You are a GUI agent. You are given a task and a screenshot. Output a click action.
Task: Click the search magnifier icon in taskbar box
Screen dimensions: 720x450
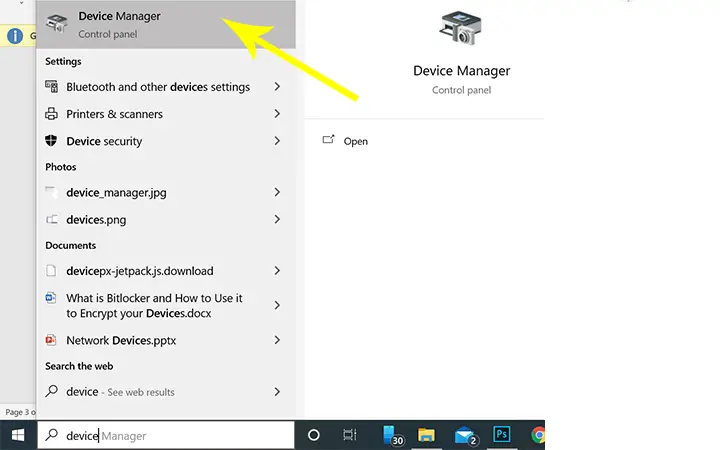[52, 434]
